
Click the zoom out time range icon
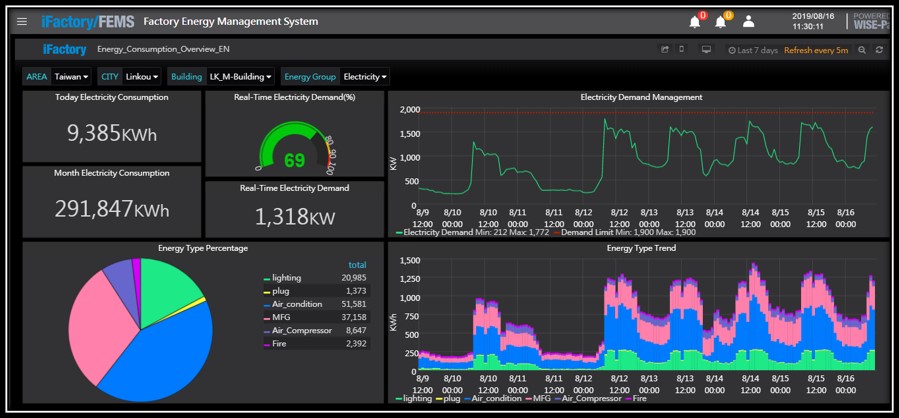862,50
